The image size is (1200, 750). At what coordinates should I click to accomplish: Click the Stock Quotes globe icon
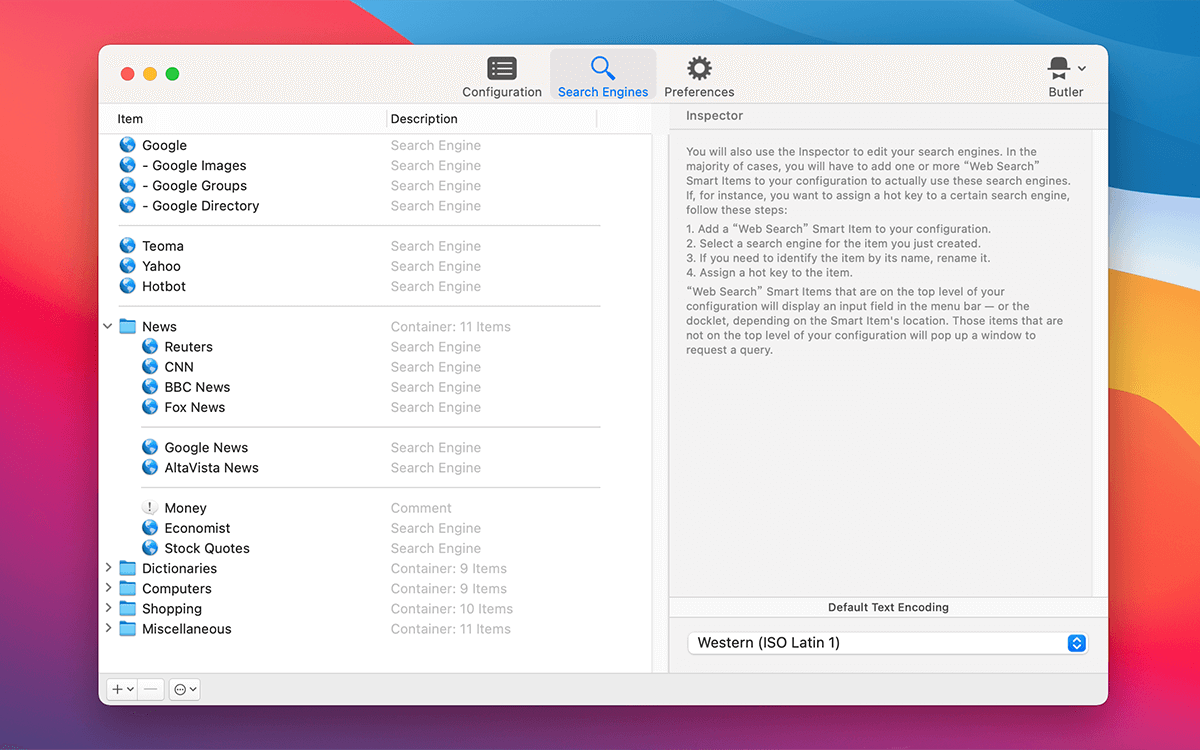(x=150, y=548)
